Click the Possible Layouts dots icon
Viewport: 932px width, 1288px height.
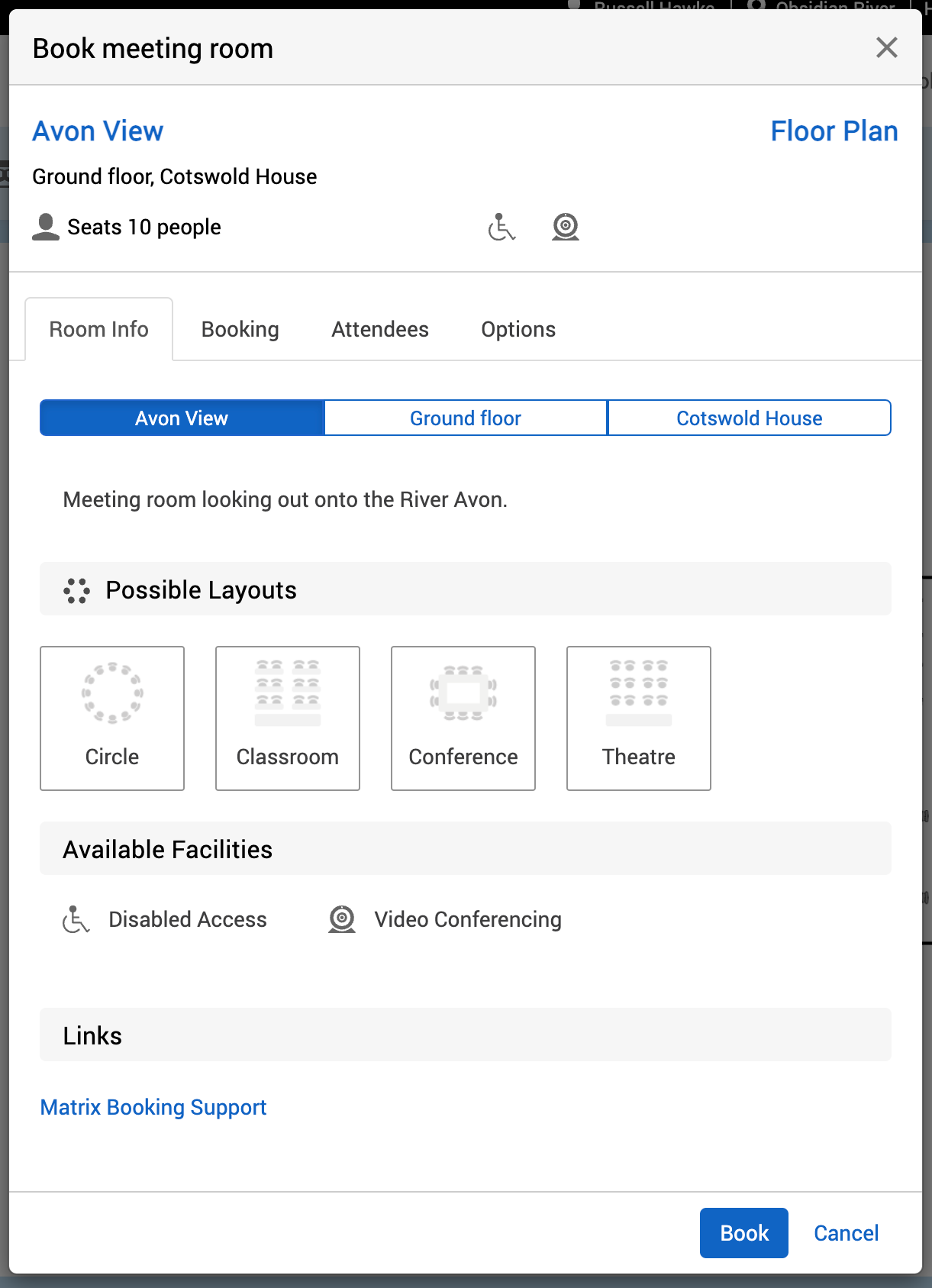click(77, 590)
